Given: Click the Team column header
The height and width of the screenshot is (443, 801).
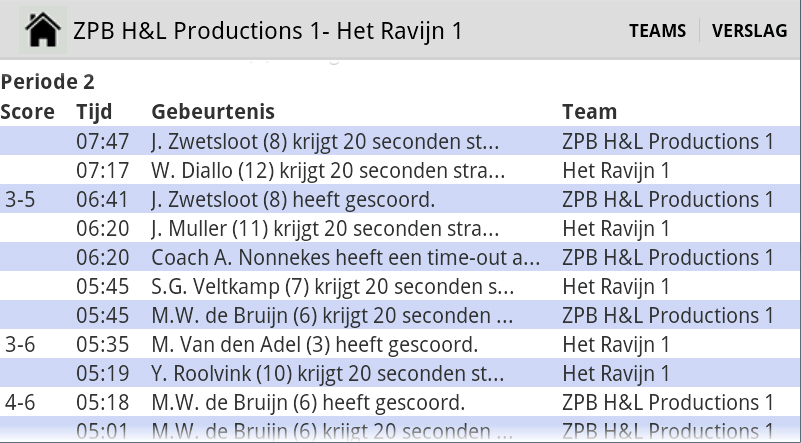Looking at the screenshot, I should (x=590, y=111).
